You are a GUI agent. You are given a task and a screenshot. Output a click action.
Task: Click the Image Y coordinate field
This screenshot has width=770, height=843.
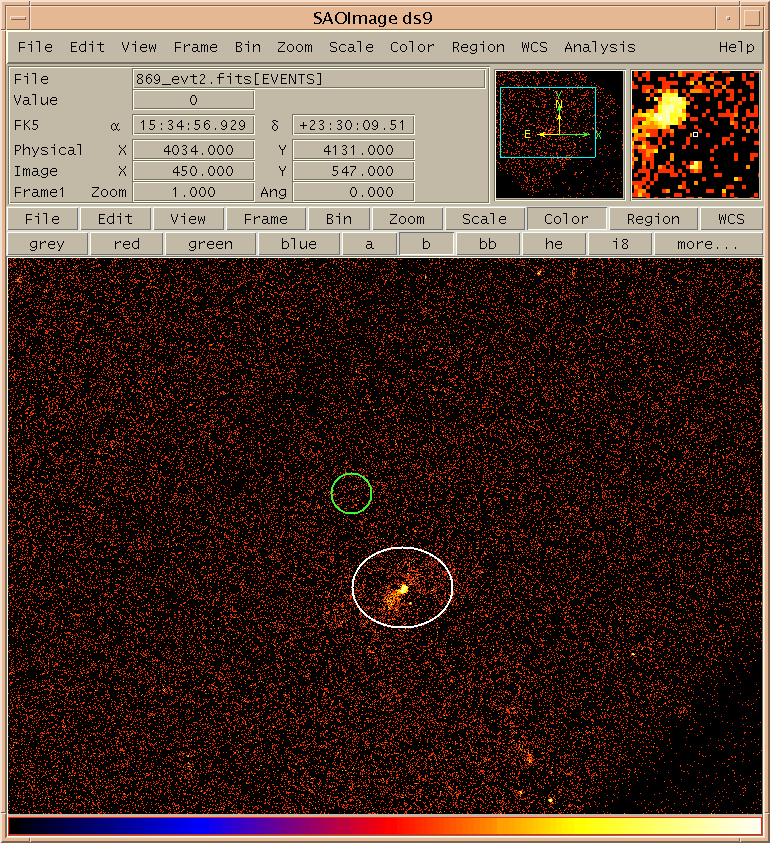(353, 171)
